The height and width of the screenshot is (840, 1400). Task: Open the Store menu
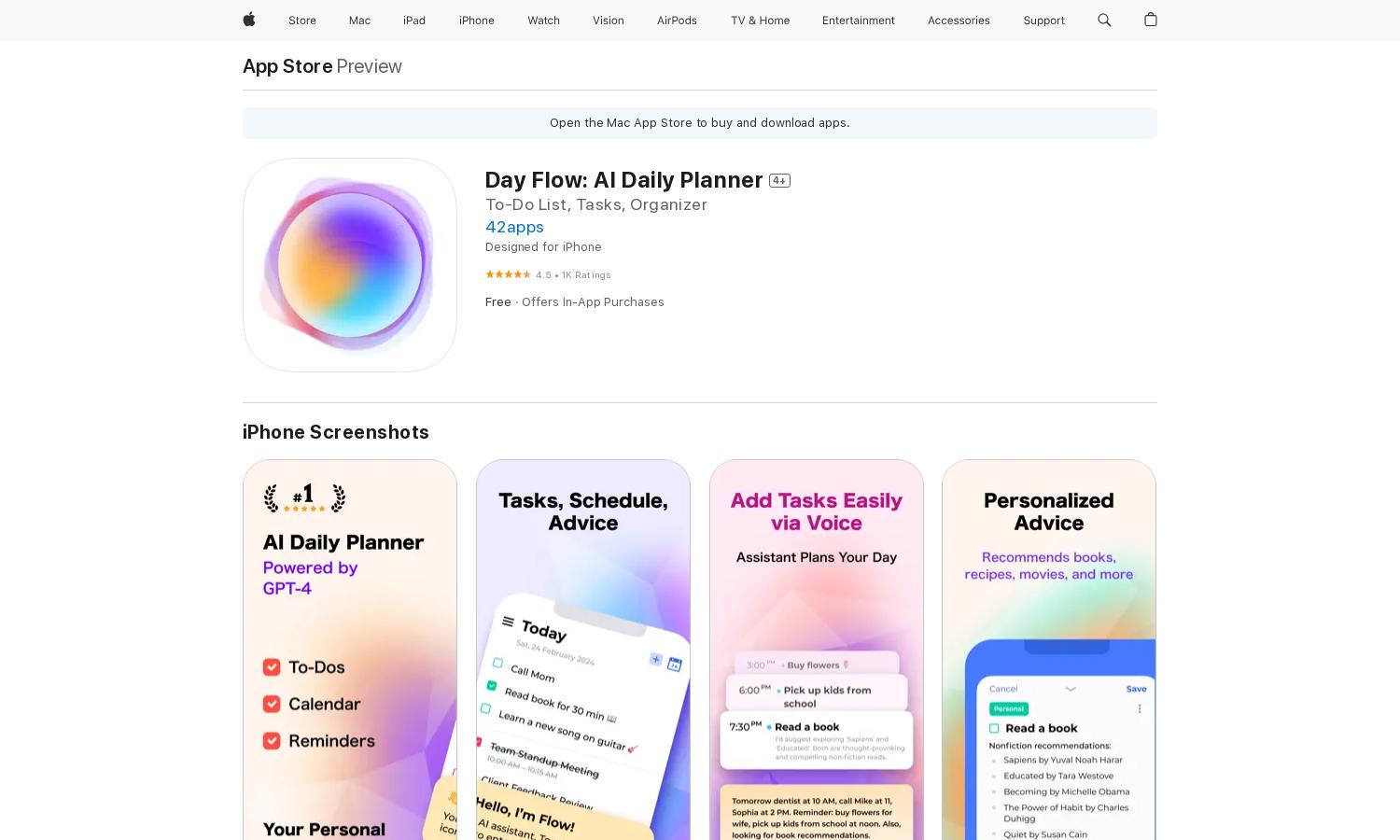(302, 21)
